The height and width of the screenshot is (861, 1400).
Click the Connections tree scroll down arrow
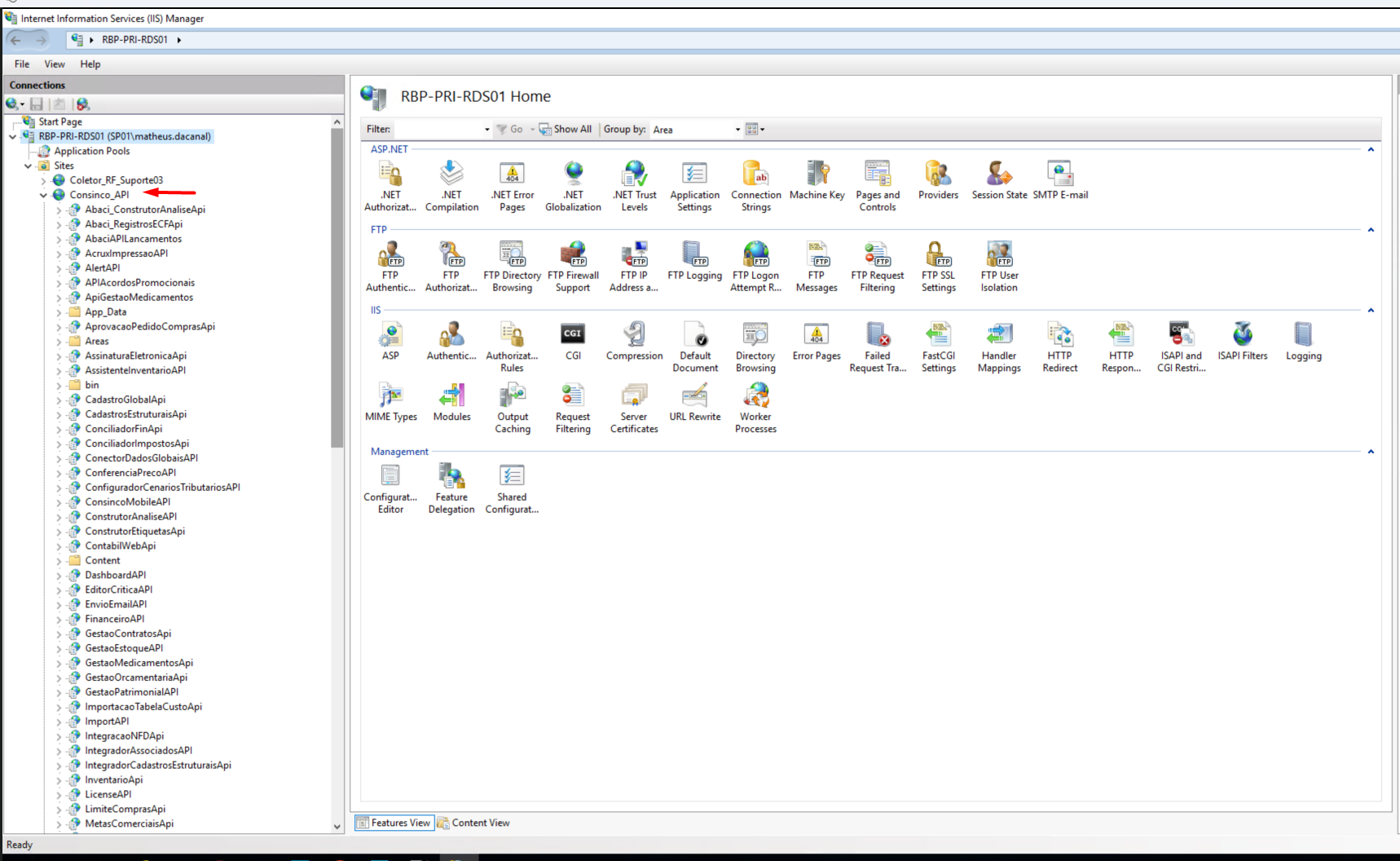coord(337,826)
